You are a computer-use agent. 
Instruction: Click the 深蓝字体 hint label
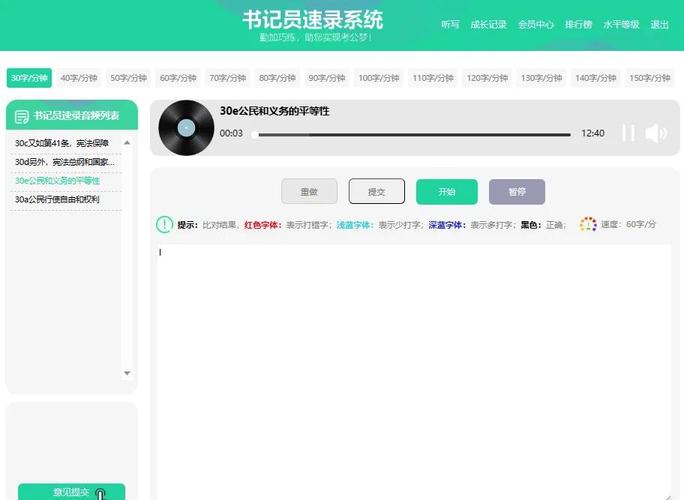[x=447, y=225]
